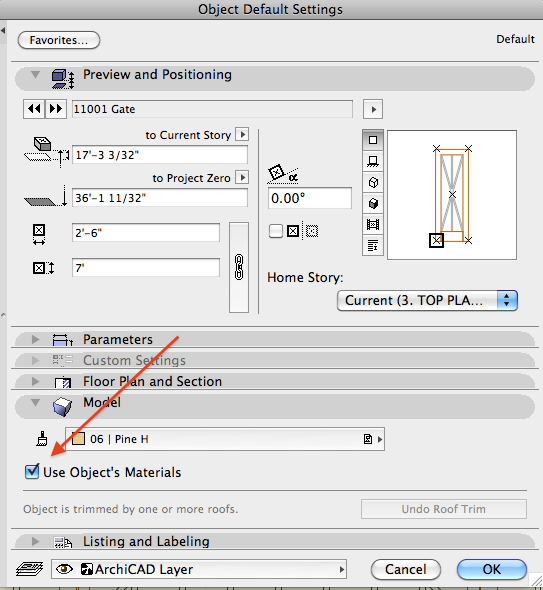The width and height of the screenshot is (543, 590).
Task: Enable the mirror object checkbox
Action: 276,231
